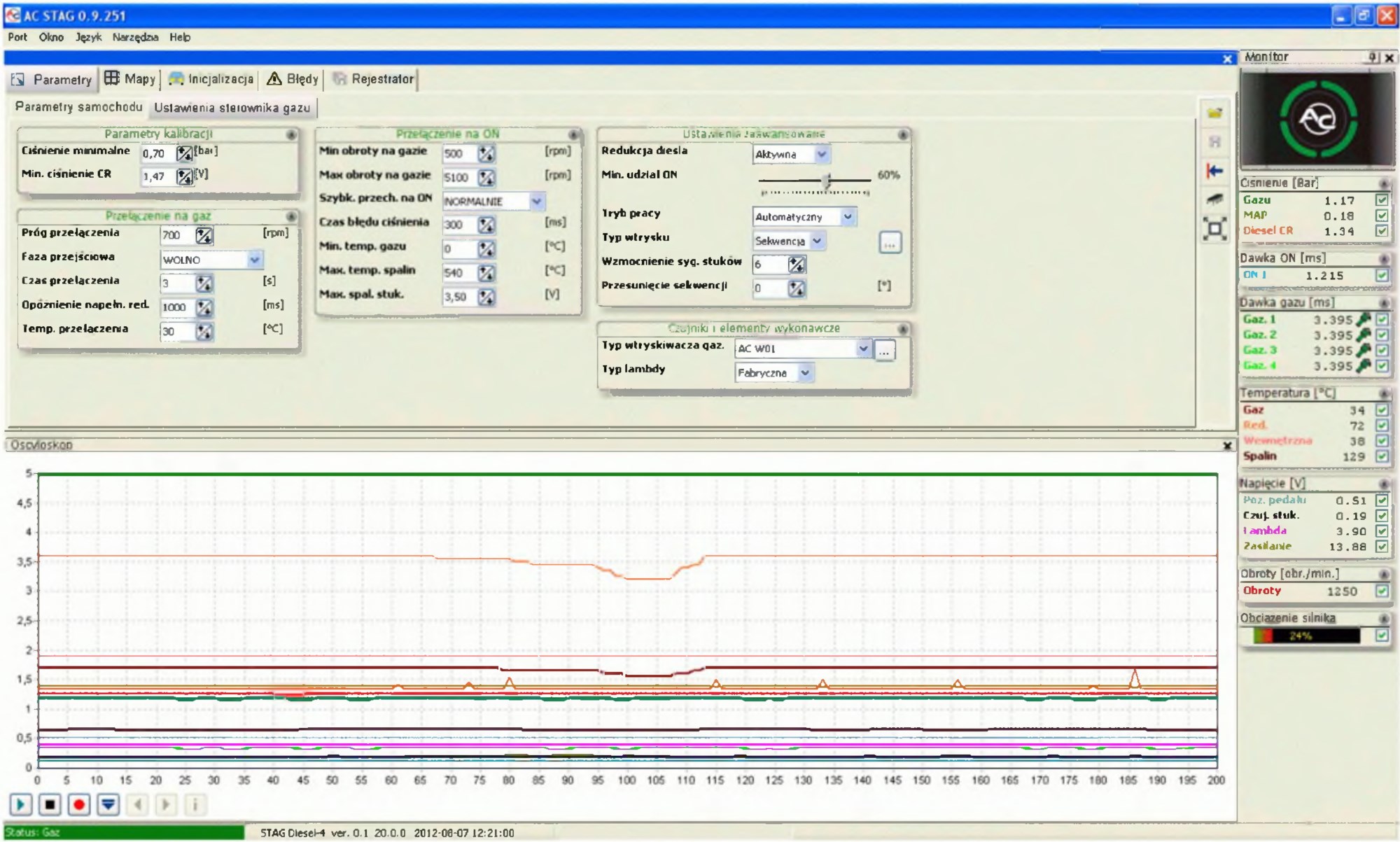Open the Narzędzia menu
Screen dimensions: 1400x842
pos(135,37)
